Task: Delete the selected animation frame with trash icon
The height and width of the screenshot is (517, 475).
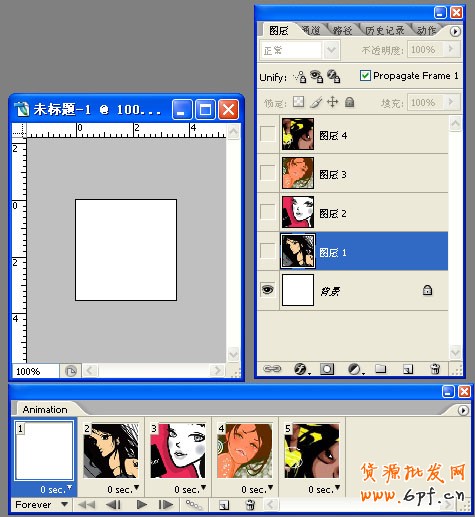Action: [x=250, y=505]
